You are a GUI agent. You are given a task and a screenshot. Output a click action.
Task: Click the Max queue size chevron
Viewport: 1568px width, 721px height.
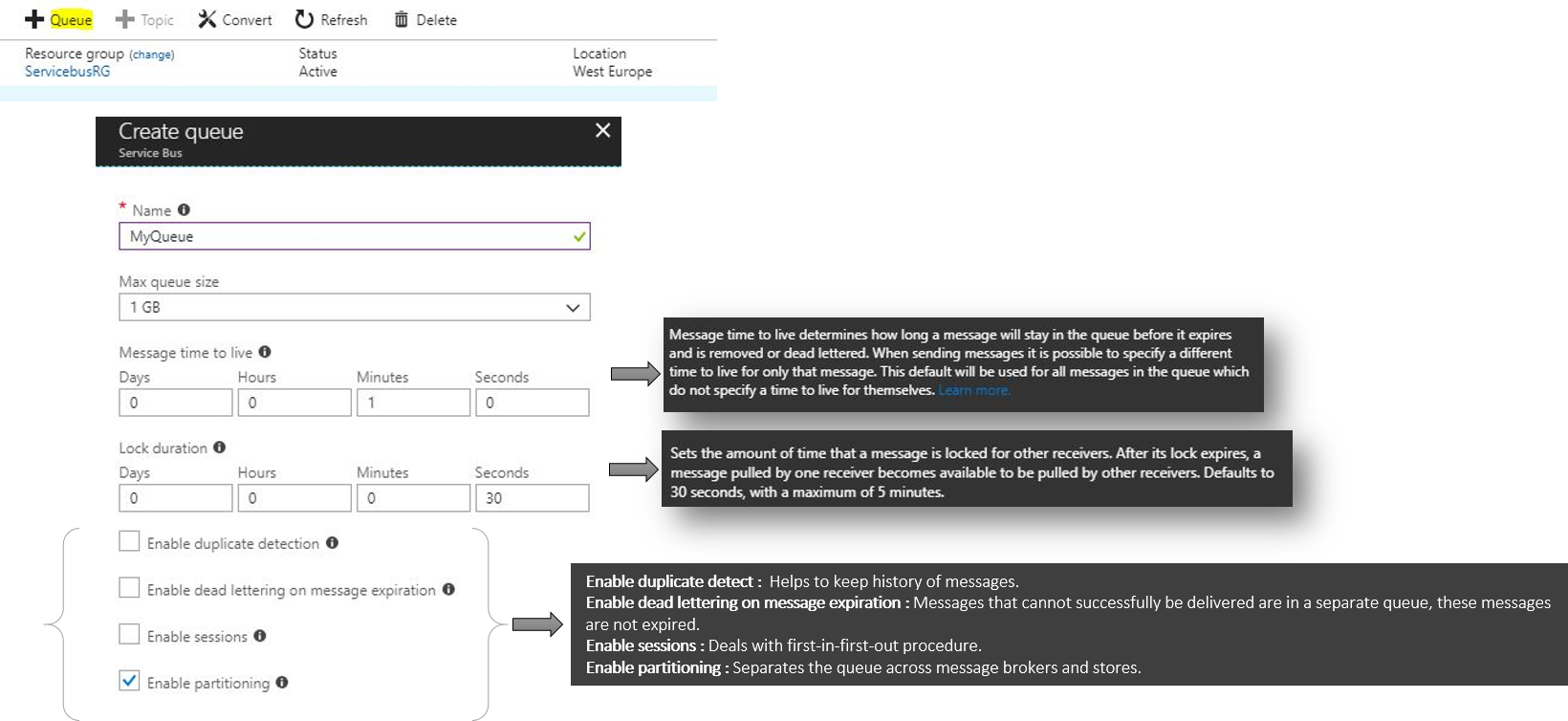pos(573,308)
